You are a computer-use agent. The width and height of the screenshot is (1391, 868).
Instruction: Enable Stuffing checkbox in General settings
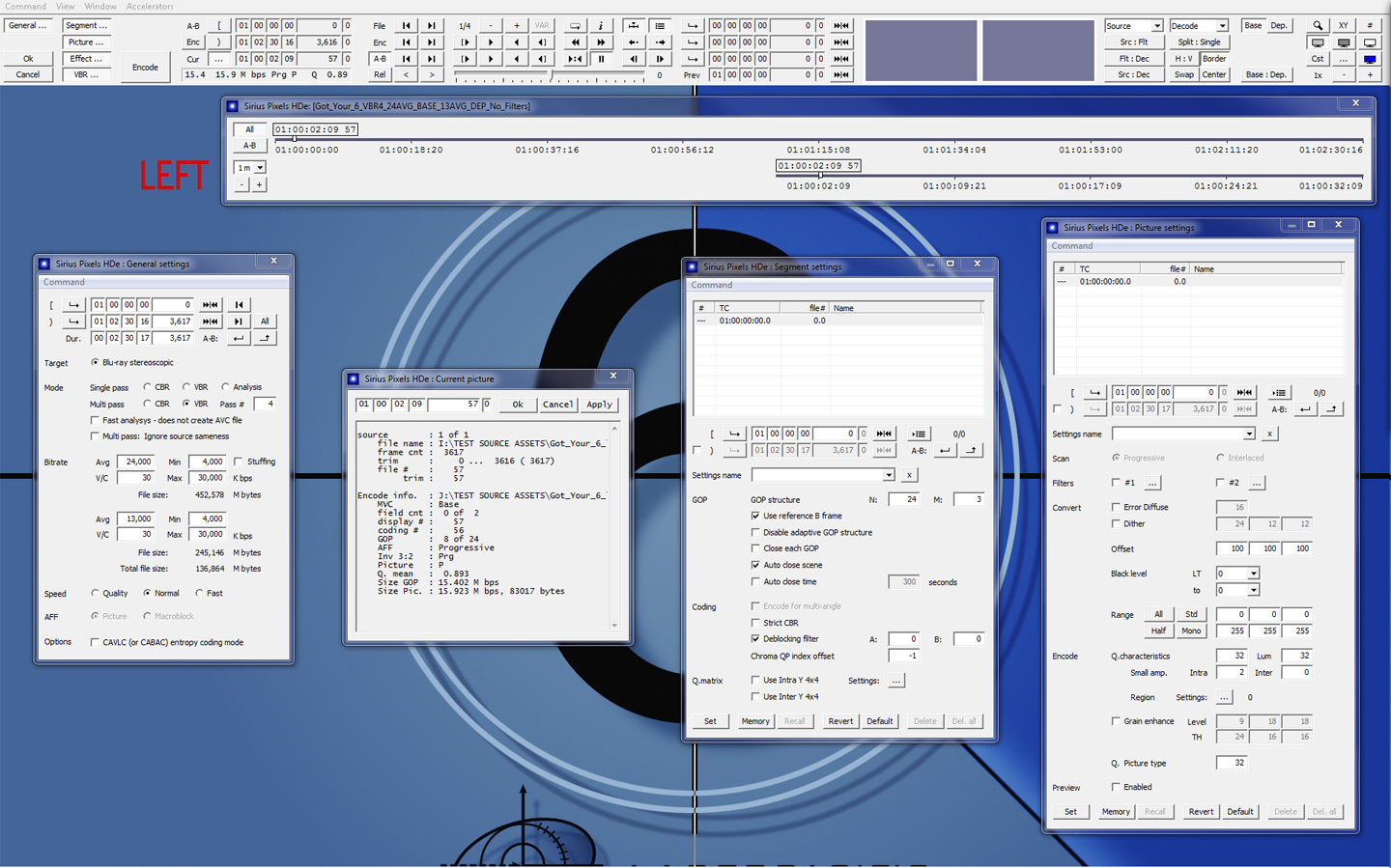[x=239, y=462]
